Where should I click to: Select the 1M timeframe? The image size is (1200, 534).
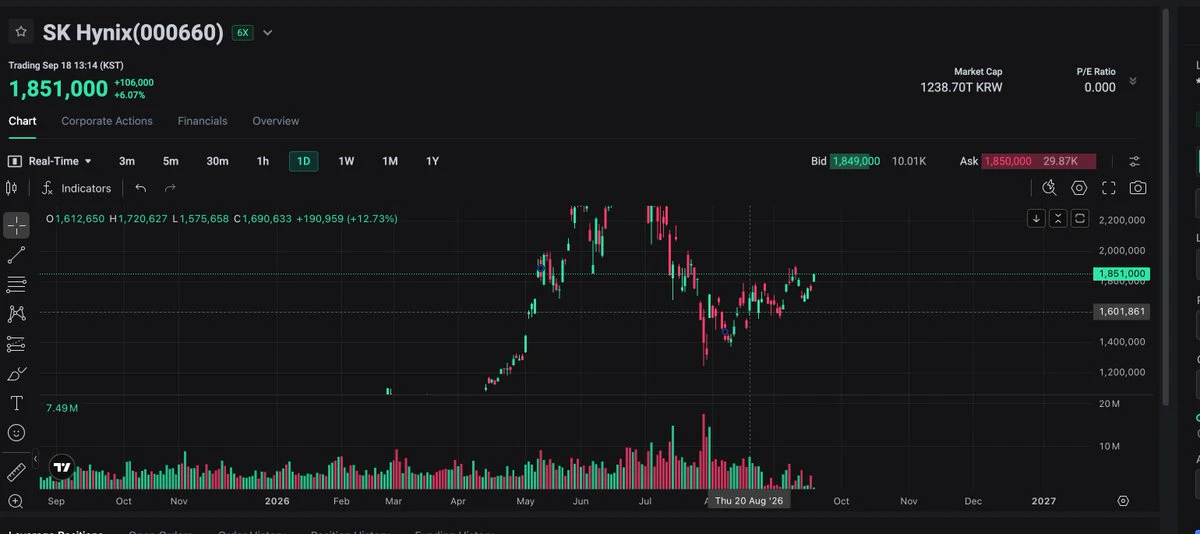click(x=390, y=161)
